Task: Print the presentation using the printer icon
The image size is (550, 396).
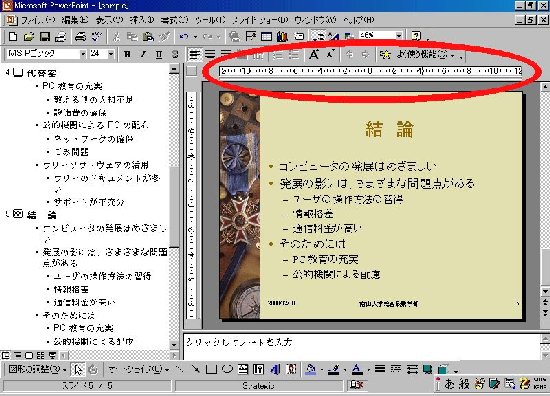Action: coord(81,36)
